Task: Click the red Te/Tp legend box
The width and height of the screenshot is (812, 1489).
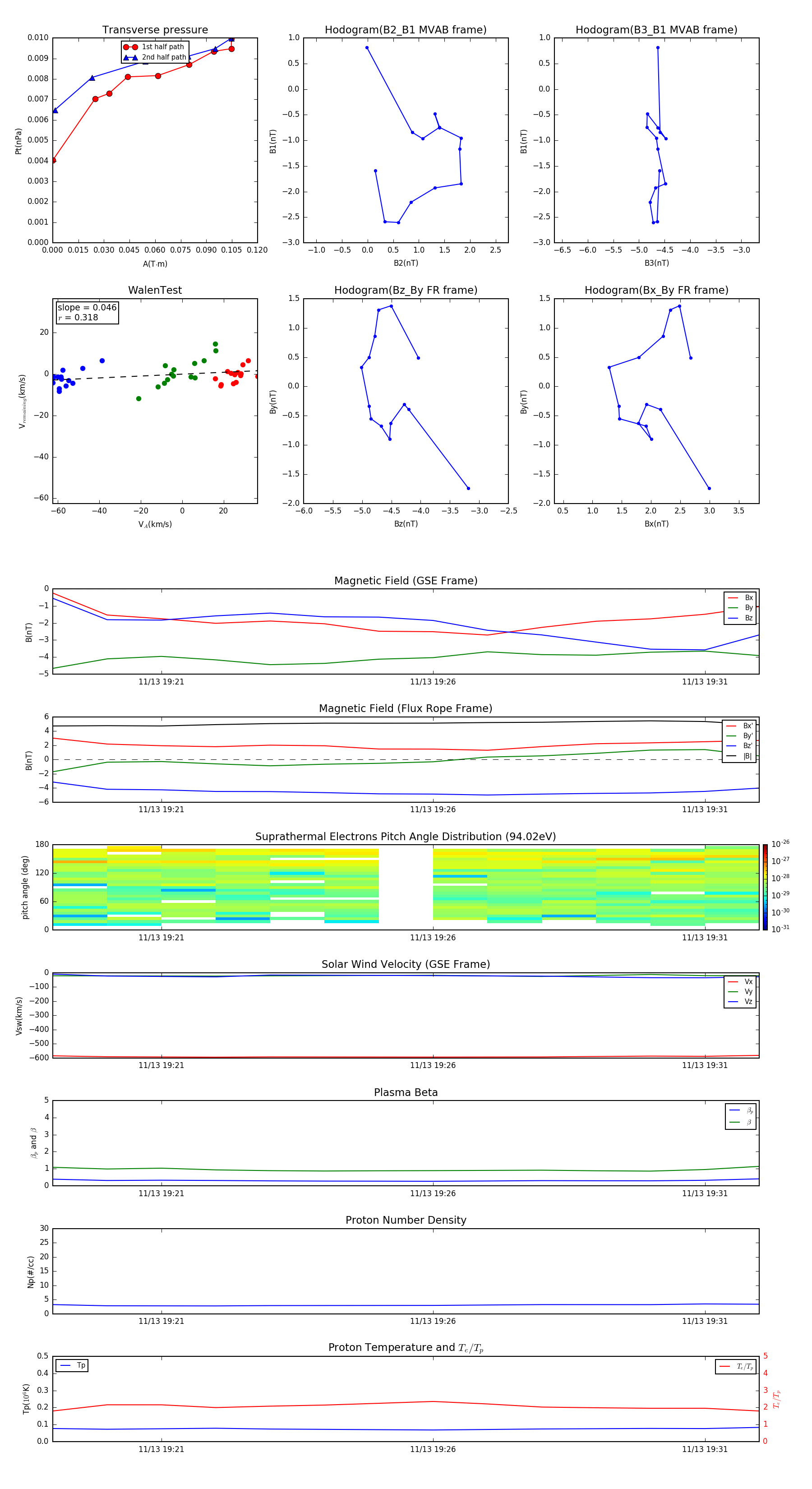Action: click(x=736, y=1366)
